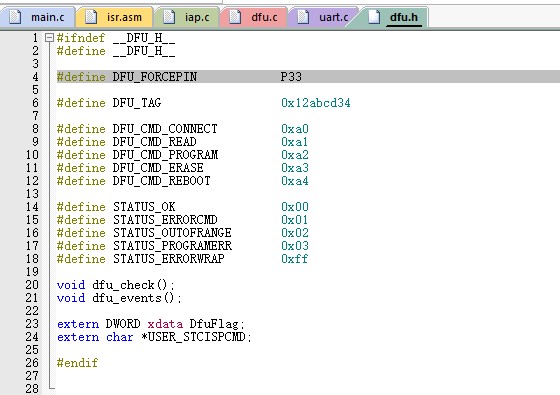The width and height of the screenshot is (560, 395).
Task: Click line number 4 in the margin
Action: (35, 77)
